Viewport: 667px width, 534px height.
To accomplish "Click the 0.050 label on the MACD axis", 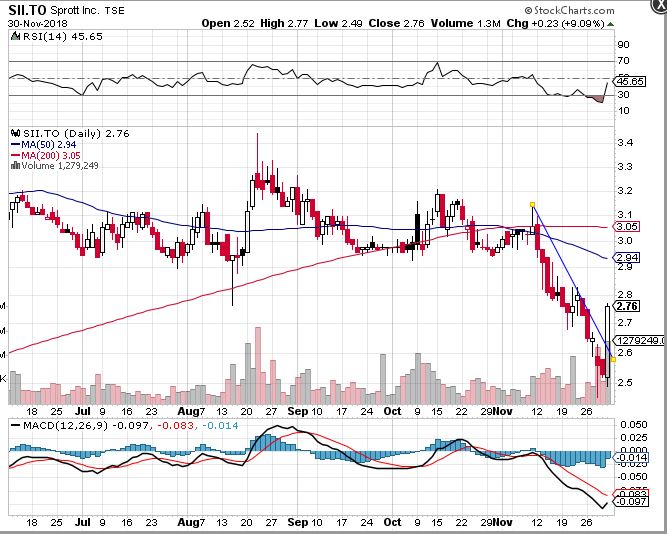I will click(634, 425).
